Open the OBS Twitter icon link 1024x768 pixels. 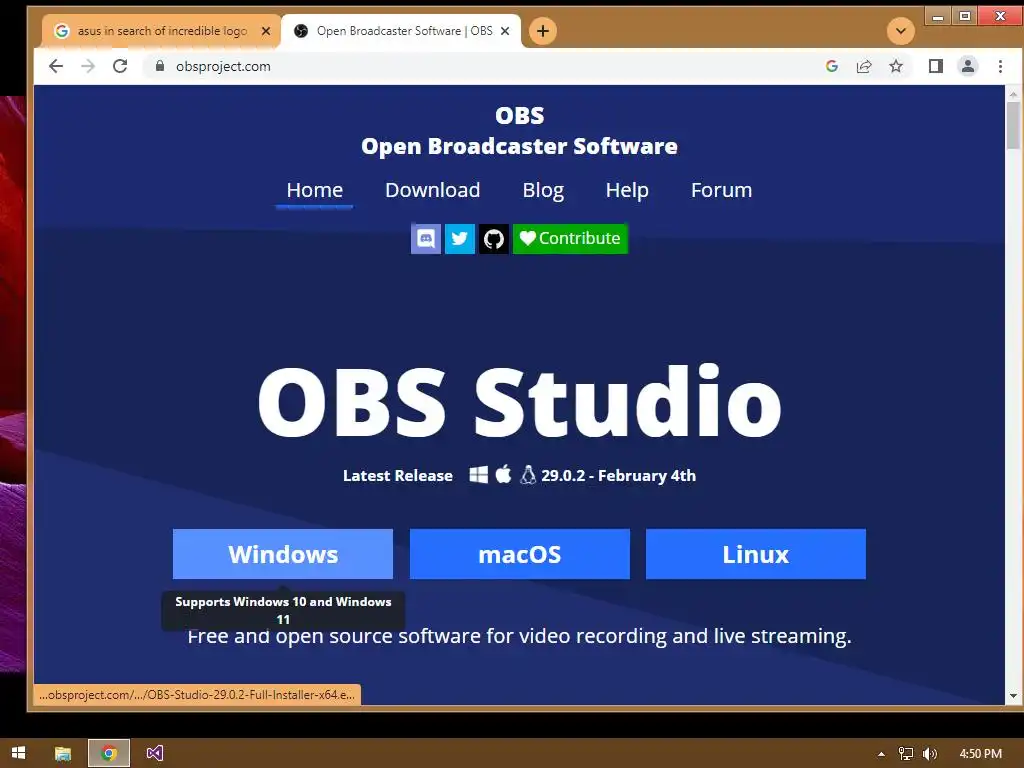pos(460,238)
